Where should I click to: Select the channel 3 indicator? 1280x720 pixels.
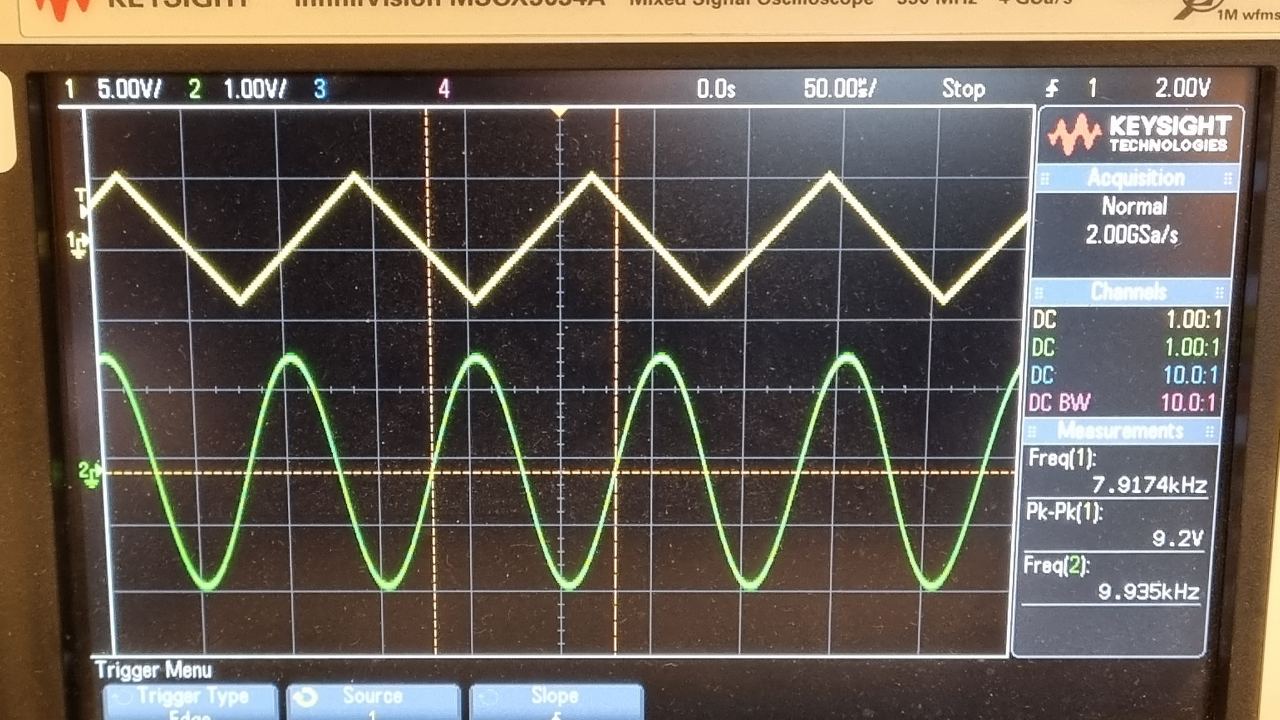(319, 89)
